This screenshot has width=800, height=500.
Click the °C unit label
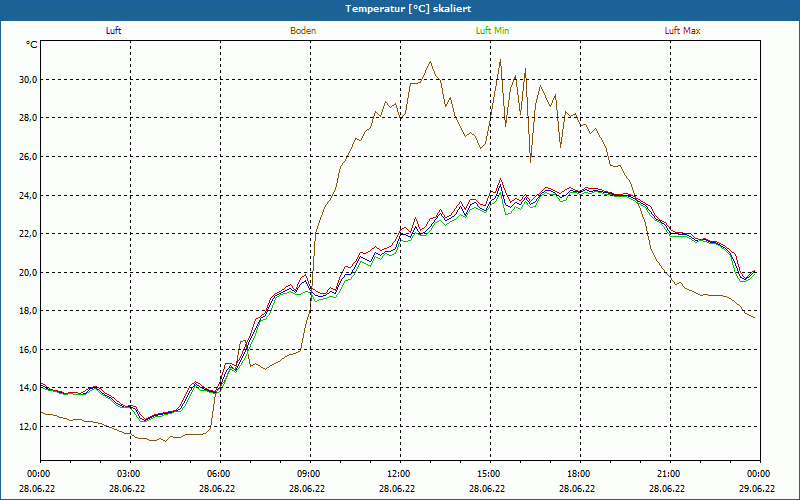[32, 45]
